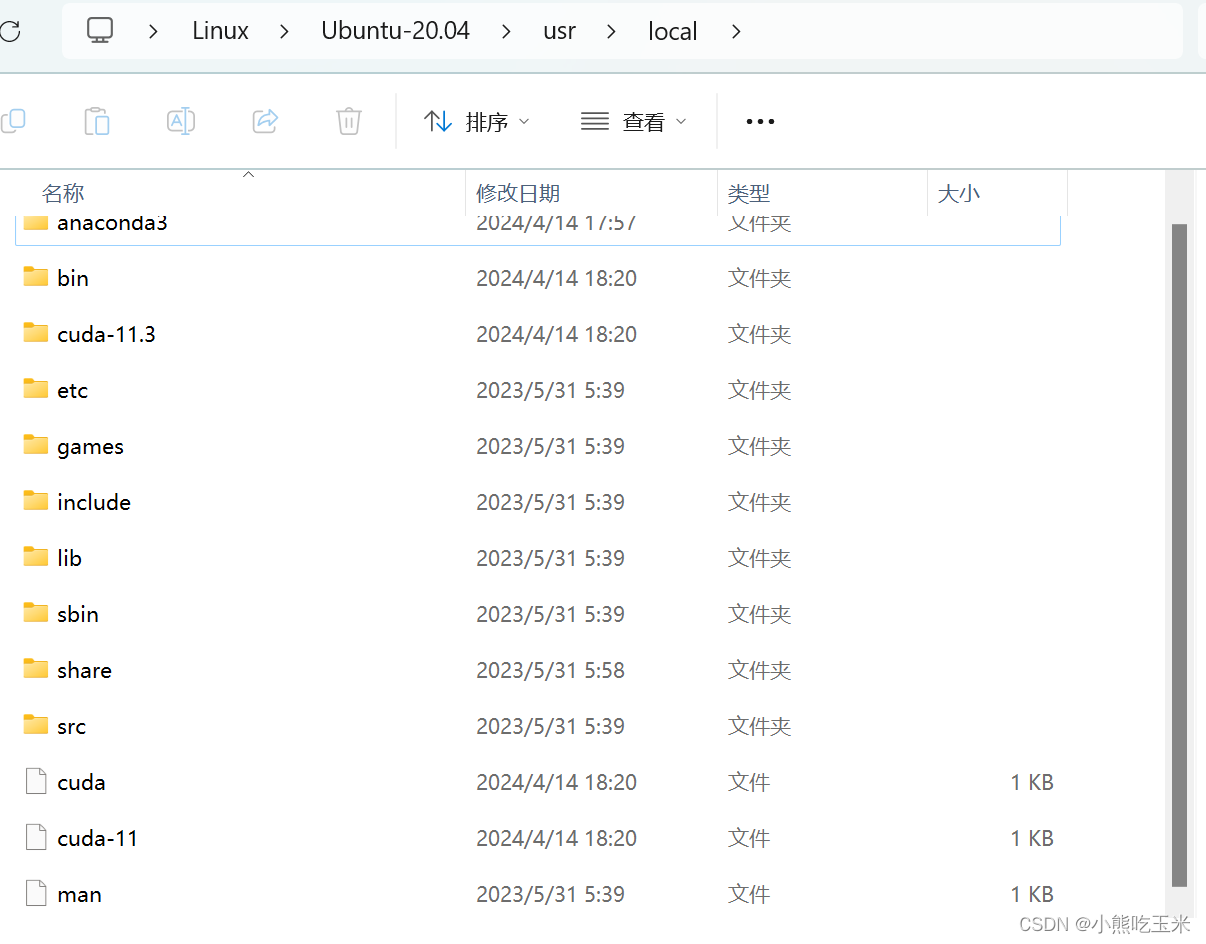Click the sbin folder name
Viewport: 1206px width, 944px height.
pyautogui.click(x=78, y=614)
